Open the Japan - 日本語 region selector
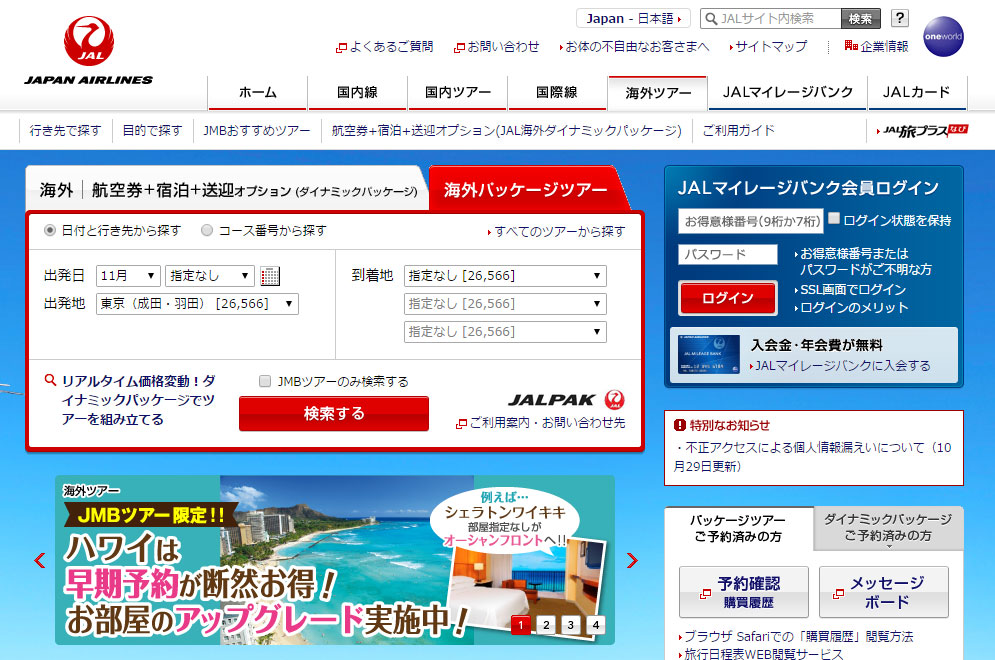The image size is (995, 660). pyautogui.click(x=633, y=18)
